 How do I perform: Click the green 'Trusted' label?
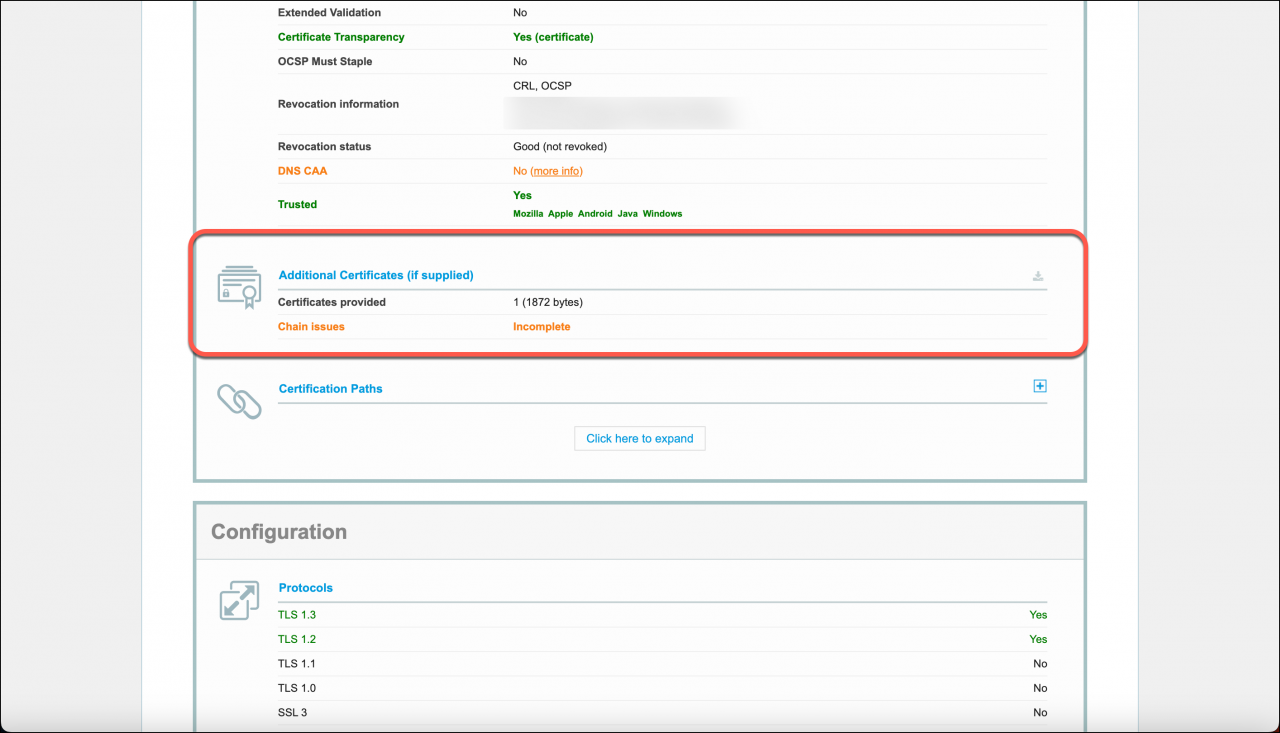pos(297,204)
